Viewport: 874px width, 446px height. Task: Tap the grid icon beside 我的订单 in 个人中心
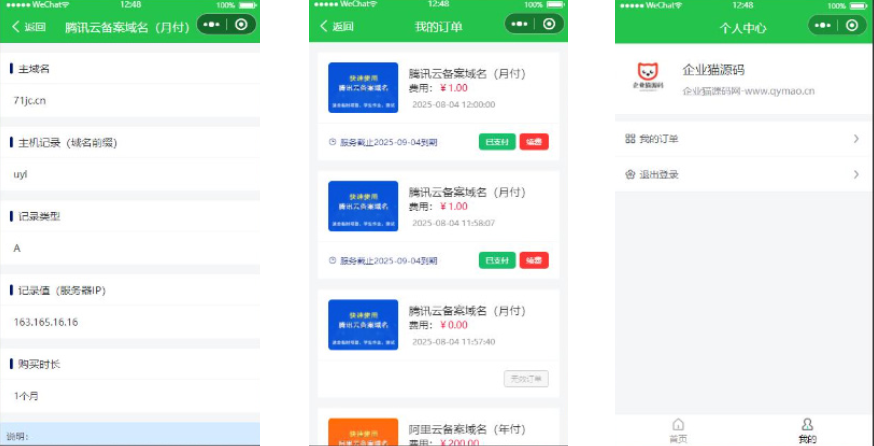630,139
